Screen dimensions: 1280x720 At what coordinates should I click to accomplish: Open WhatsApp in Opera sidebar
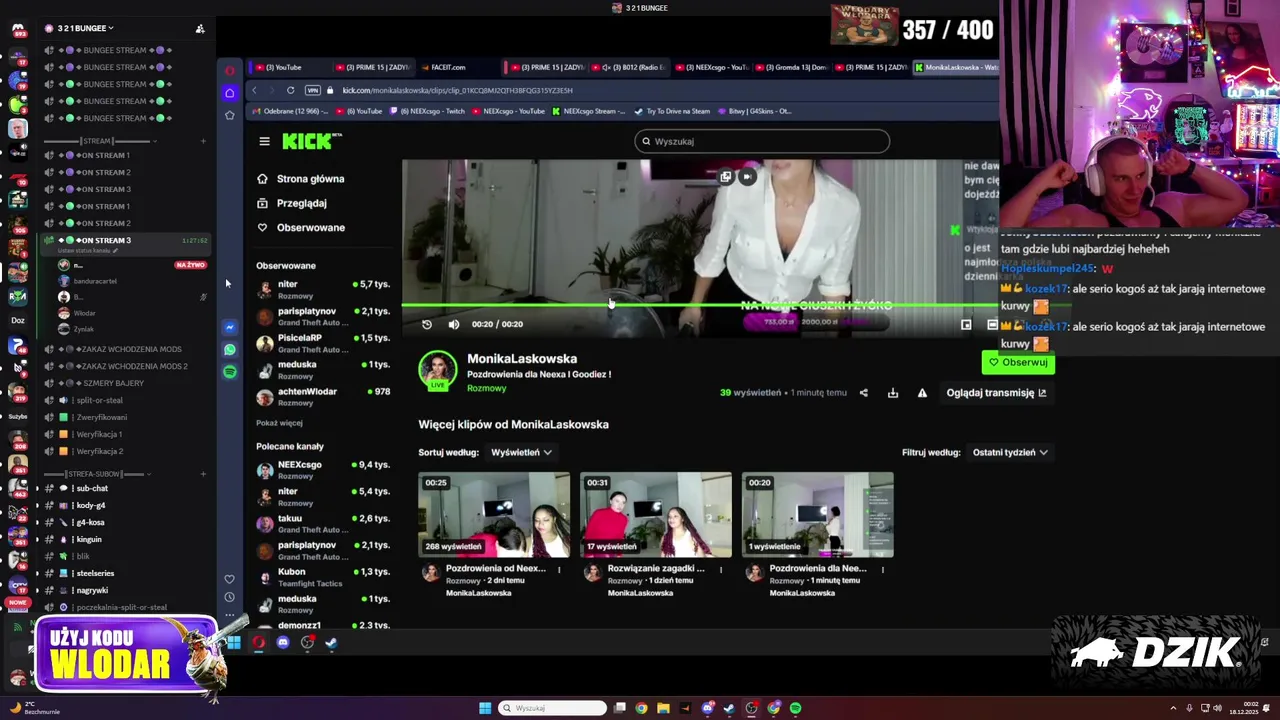coord(230,350)
